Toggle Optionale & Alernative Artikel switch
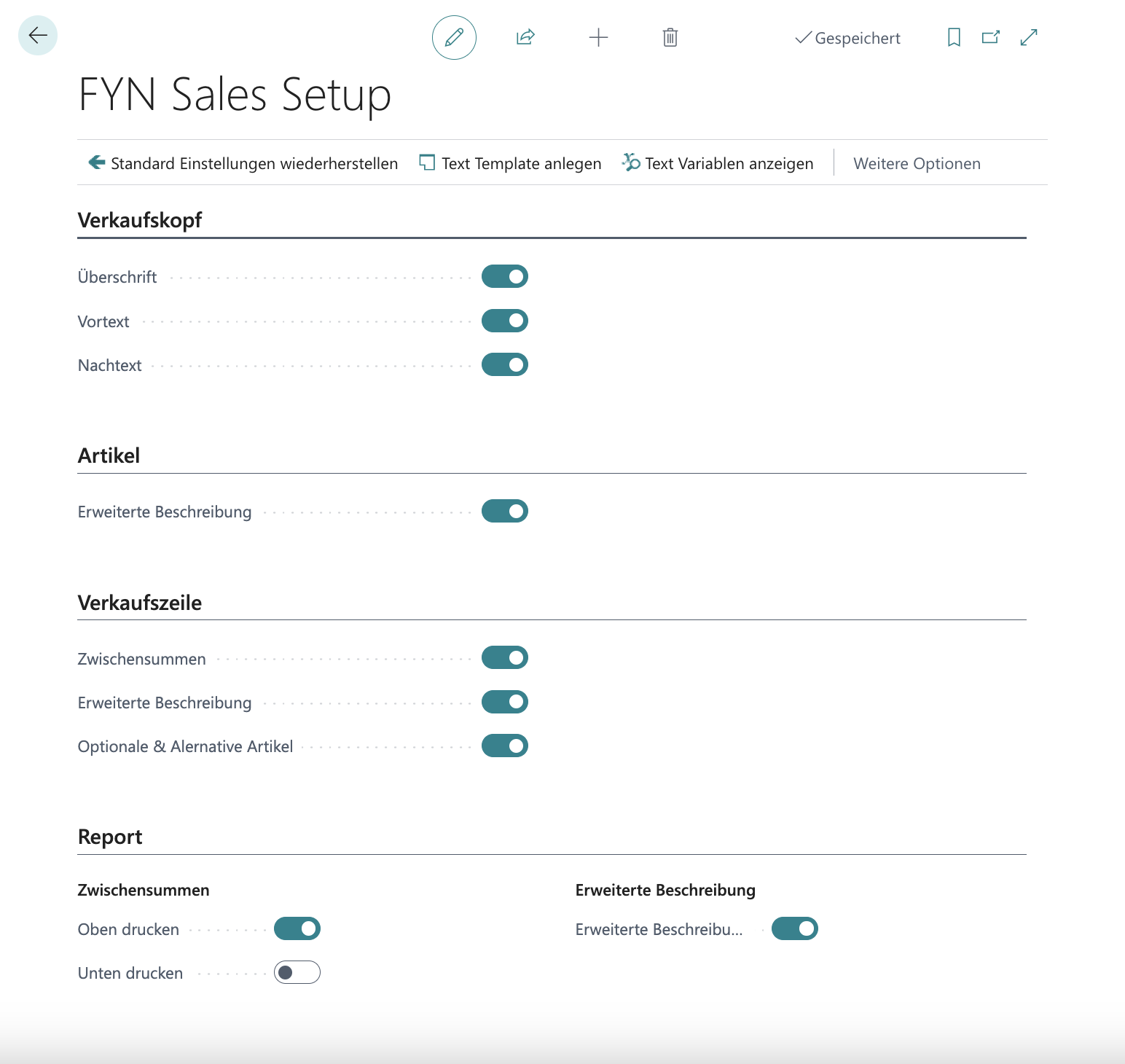The image size is (1125, 1064). [x=505, y=746]
